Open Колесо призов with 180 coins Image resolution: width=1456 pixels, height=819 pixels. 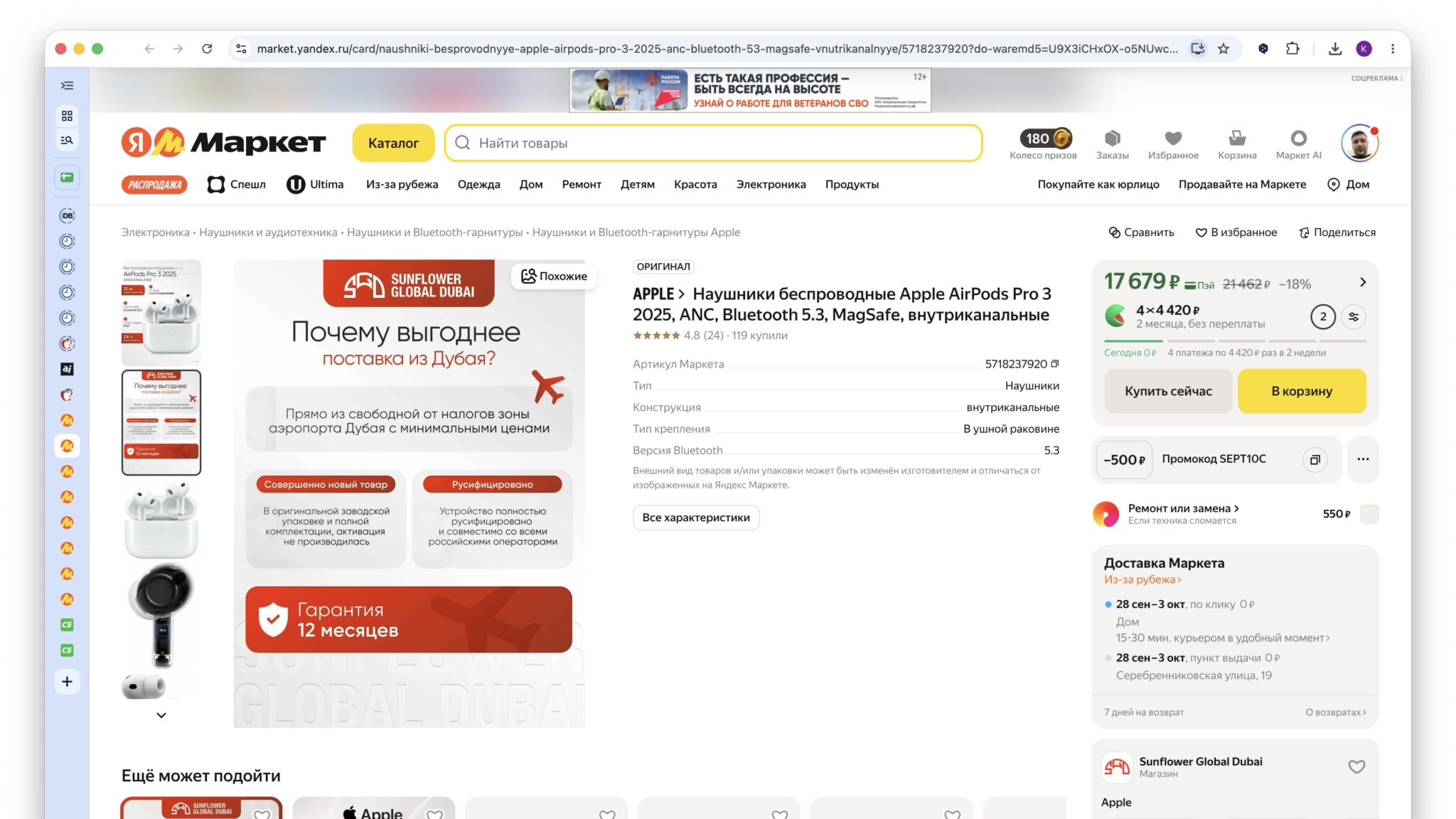point(1043,144)
